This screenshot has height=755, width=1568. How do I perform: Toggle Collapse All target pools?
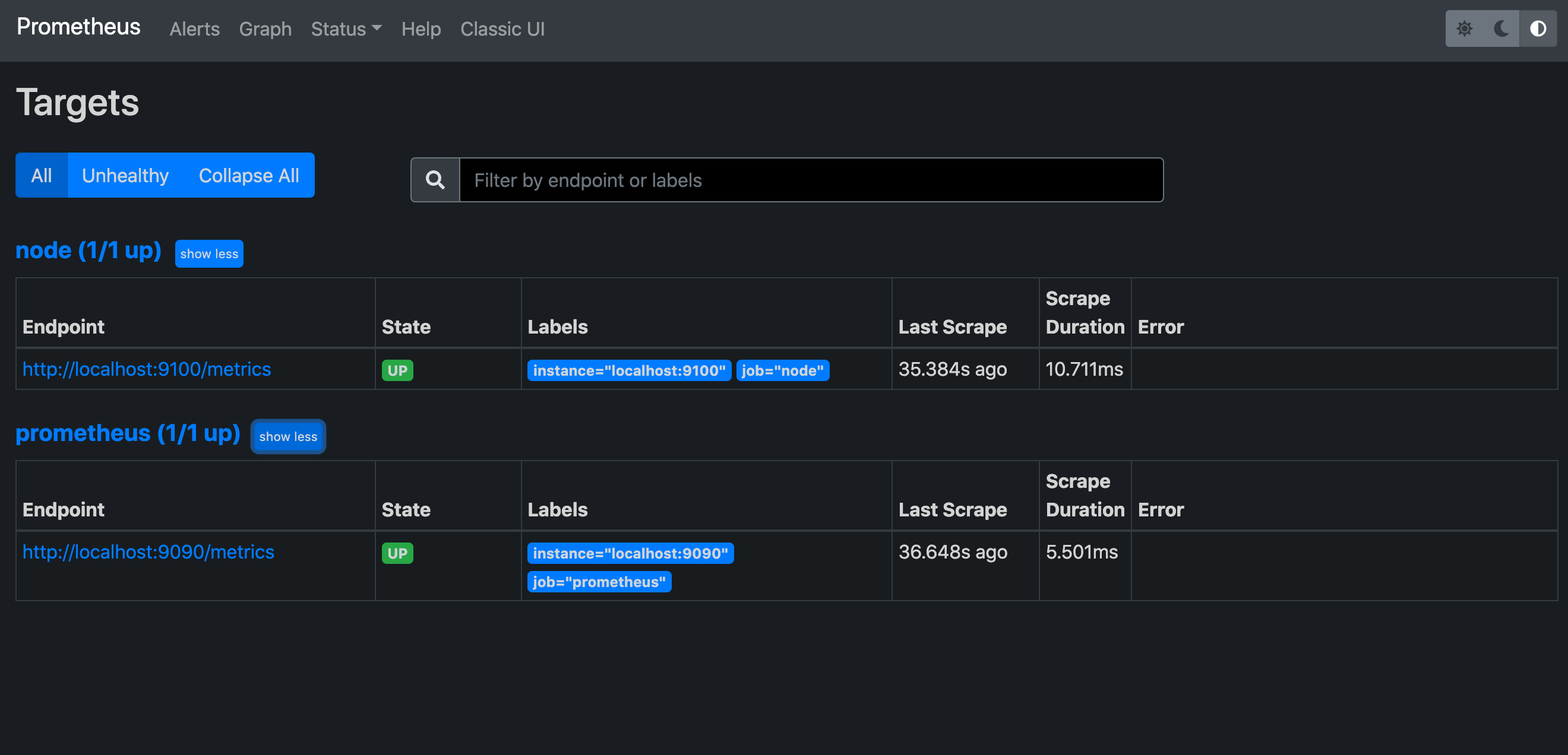248,176
